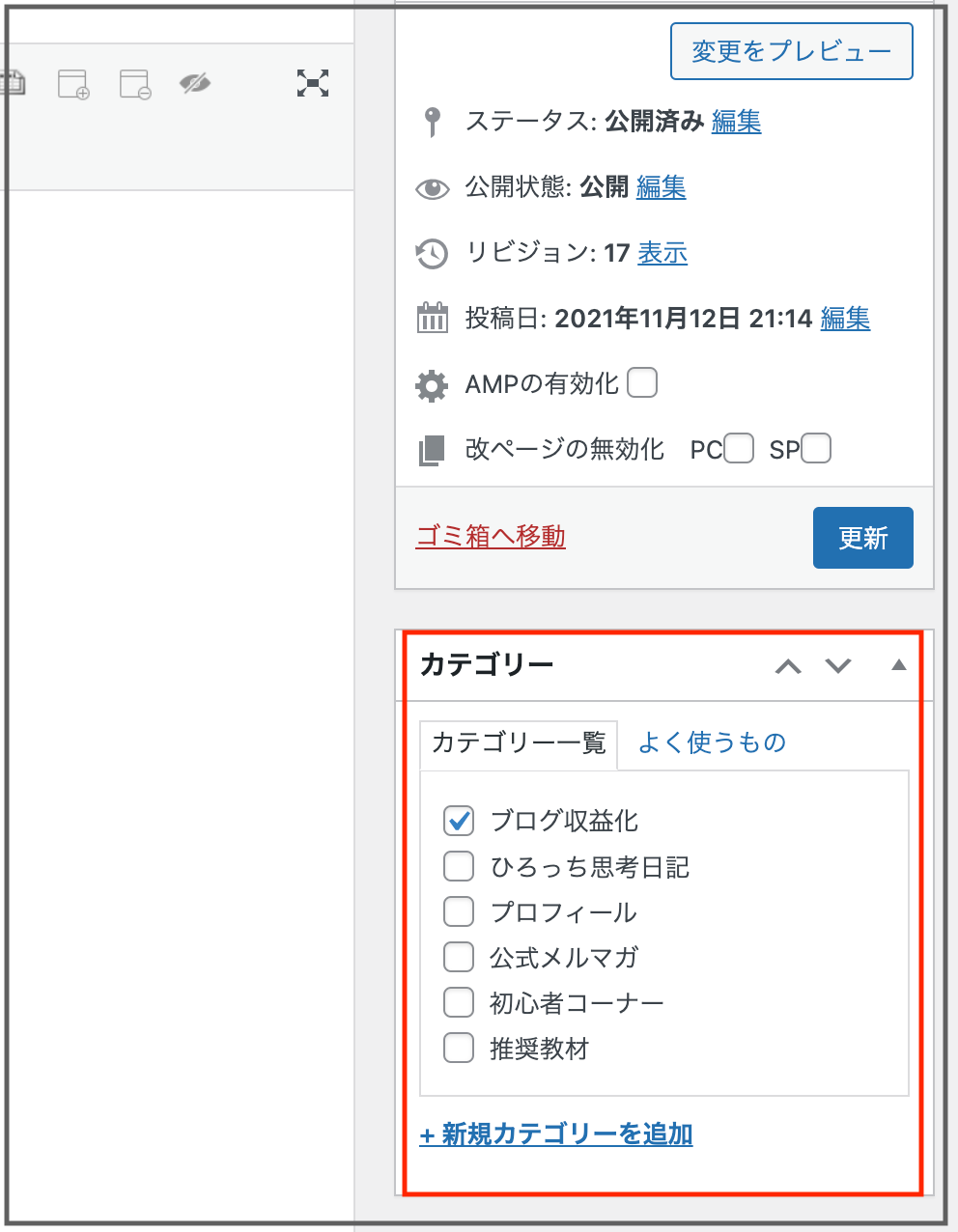Click the calendar icon beside 投稿日
The width and height of the screenshot is (958, 1232).
pos(432,318)
